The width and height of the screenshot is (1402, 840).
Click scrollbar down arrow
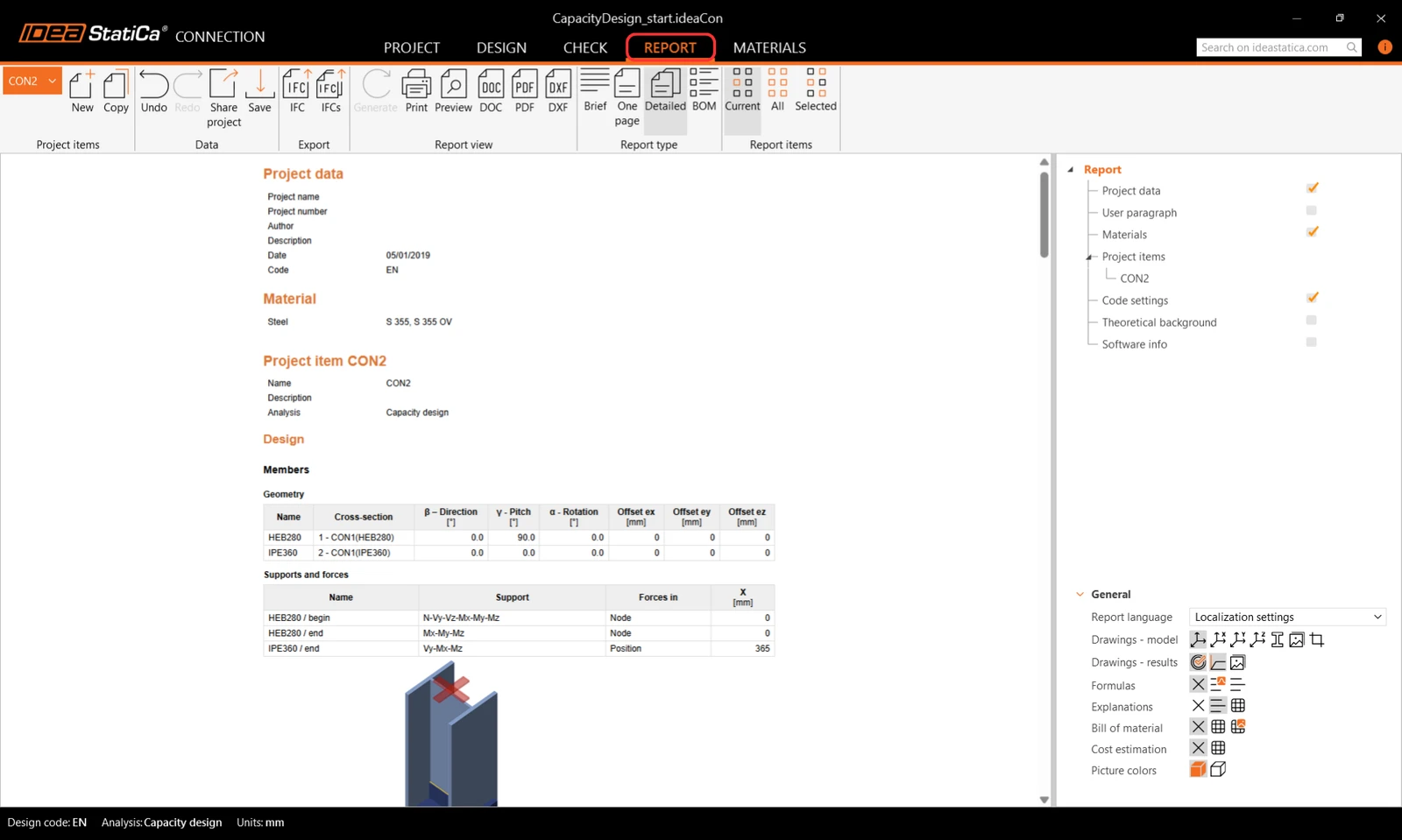pyautogui.click(x=1044, y=800)
